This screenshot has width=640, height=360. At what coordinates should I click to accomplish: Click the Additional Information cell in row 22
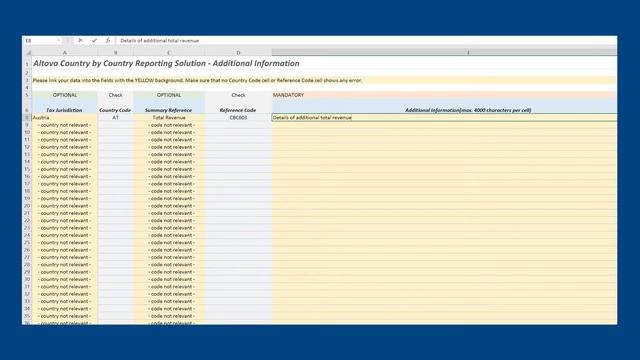click(x=444, y=220)
